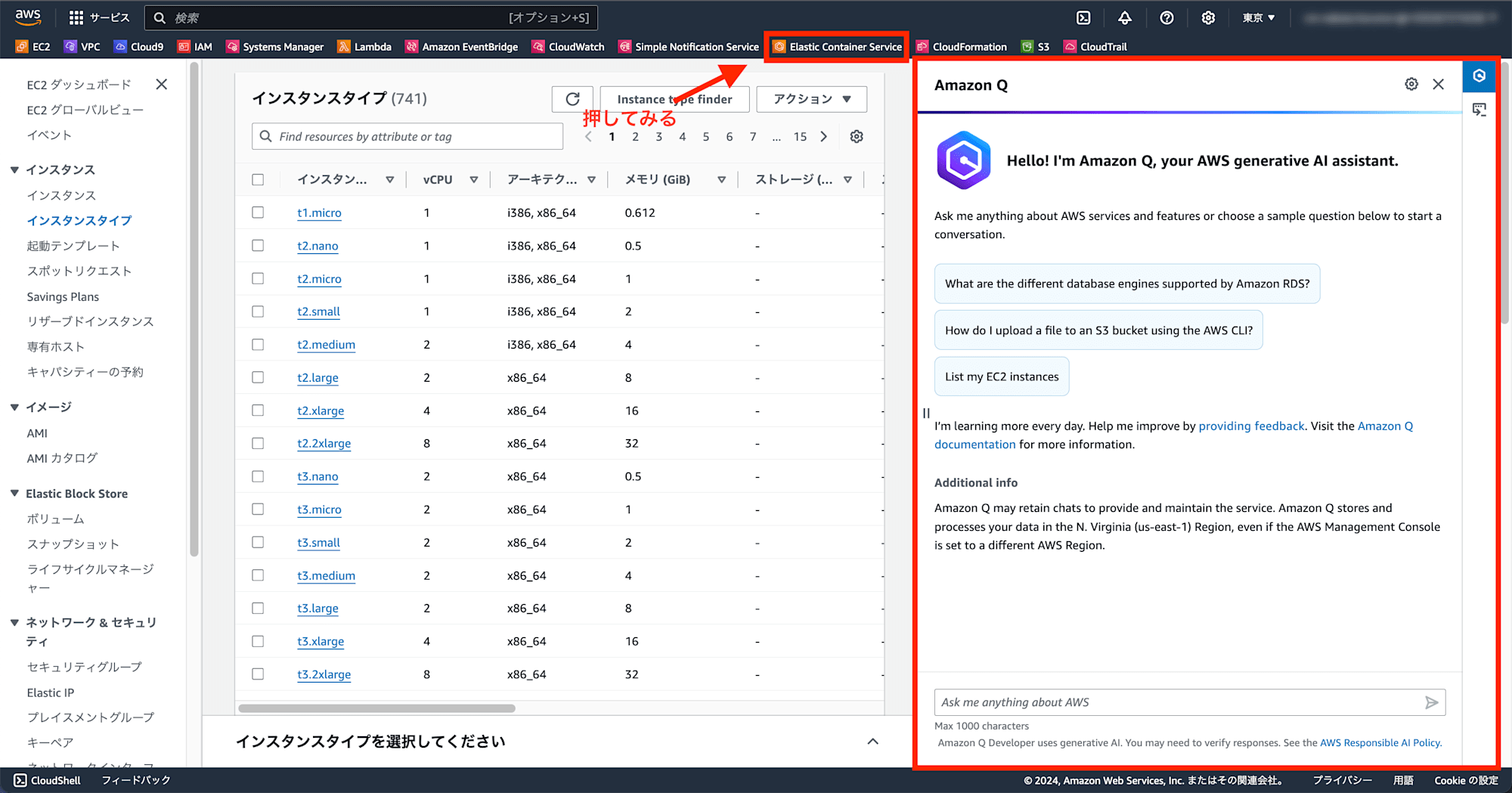Check the t2.large row checkbox
Image resolution: width=1512 pixels, height=793 pixels.
tap(258, 377)
